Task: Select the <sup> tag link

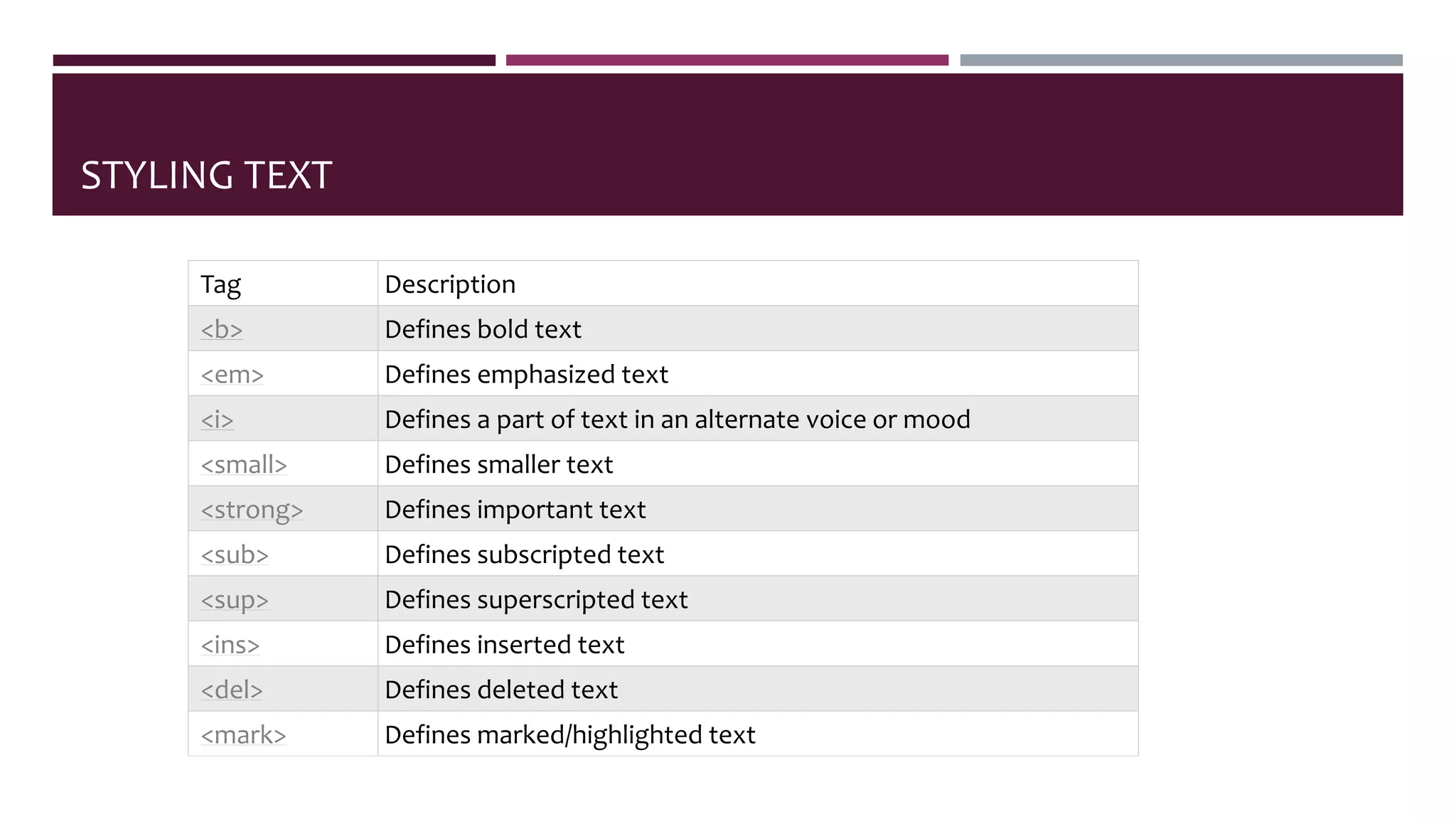Action: [235, 601]
